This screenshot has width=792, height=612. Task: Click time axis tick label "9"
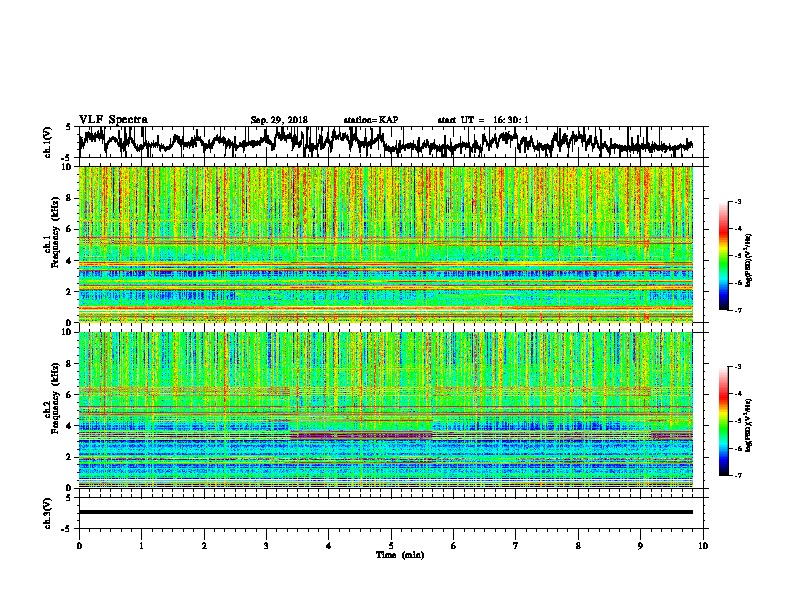pos(640,546)
